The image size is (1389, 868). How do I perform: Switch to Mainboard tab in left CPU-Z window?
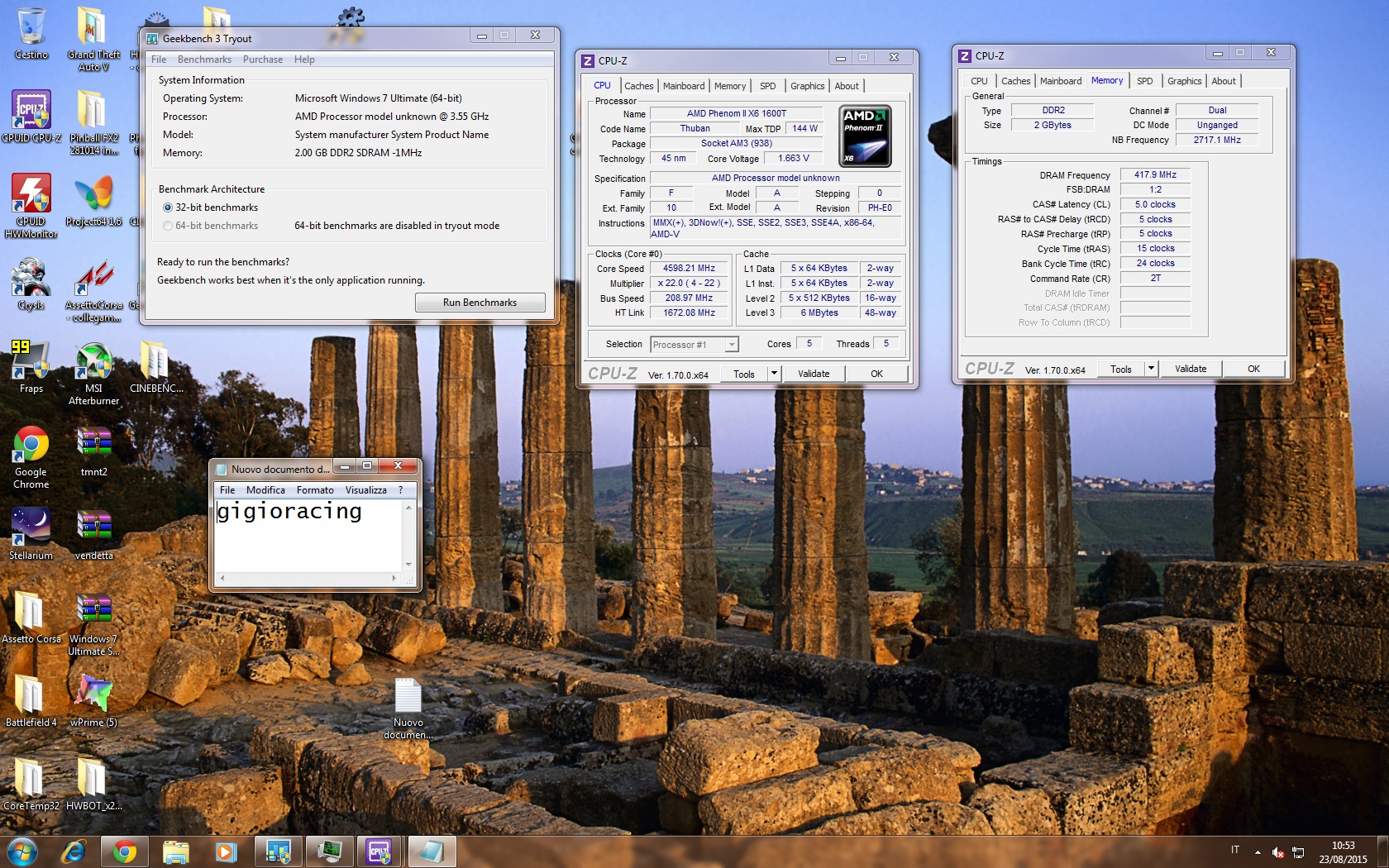click(684, 86)
